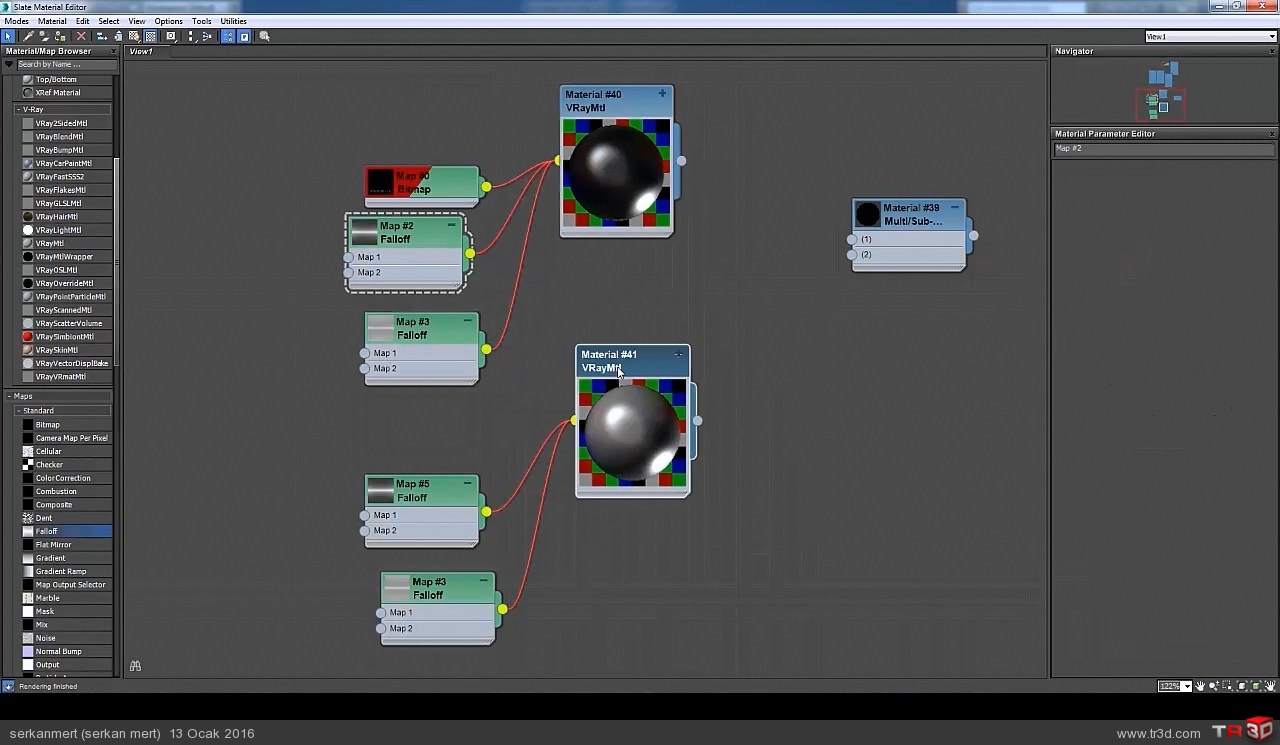1280x745 pixels.
Task: Collapse the Material #39 Multi/Sub node
Action: tap(955, 207)
